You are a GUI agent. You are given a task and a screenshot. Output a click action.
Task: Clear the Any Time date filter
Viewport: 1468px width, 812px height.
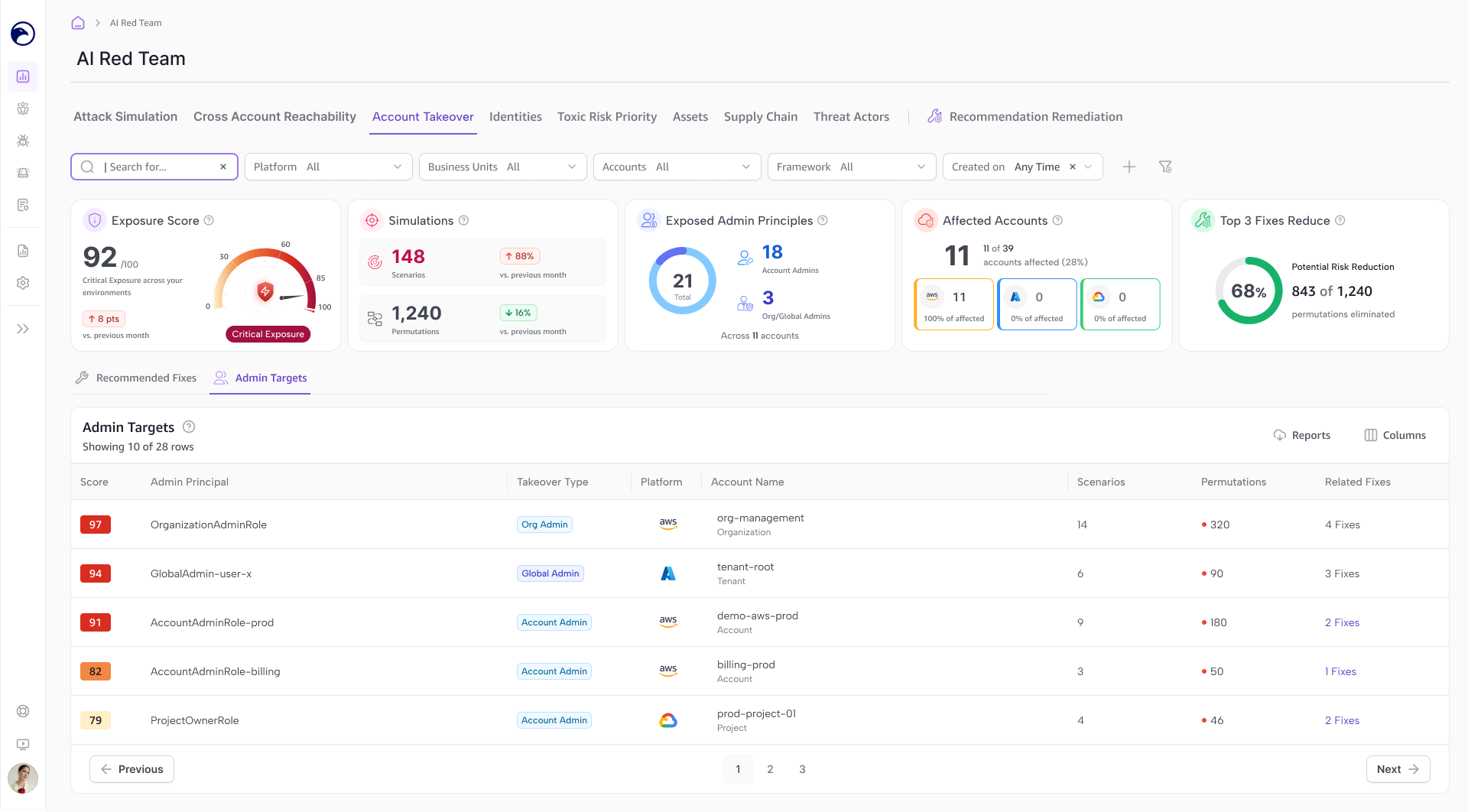[x=1073, y=167]
